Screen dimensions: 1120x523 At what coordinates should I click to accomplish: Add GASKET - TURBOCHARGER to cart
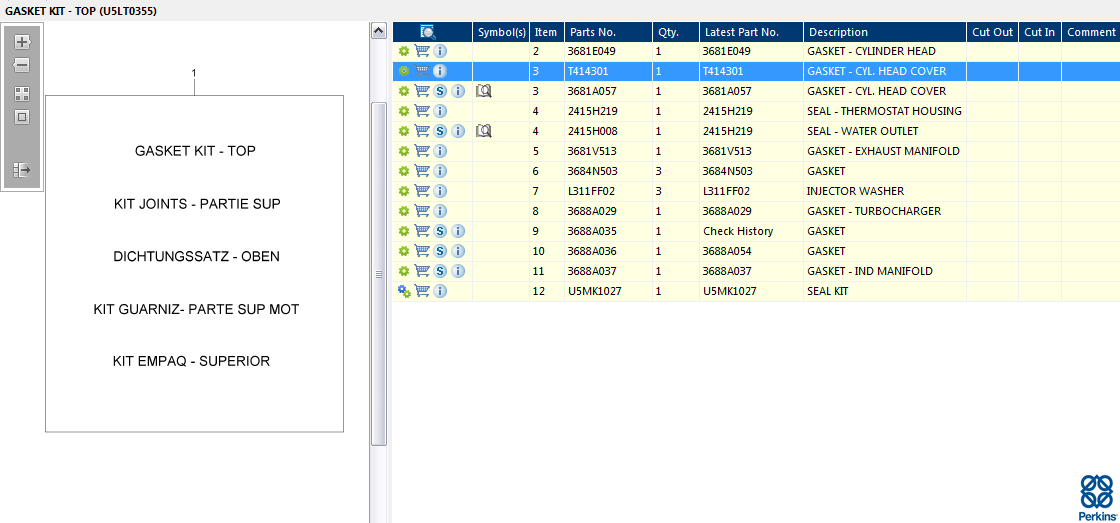[422, 211]
